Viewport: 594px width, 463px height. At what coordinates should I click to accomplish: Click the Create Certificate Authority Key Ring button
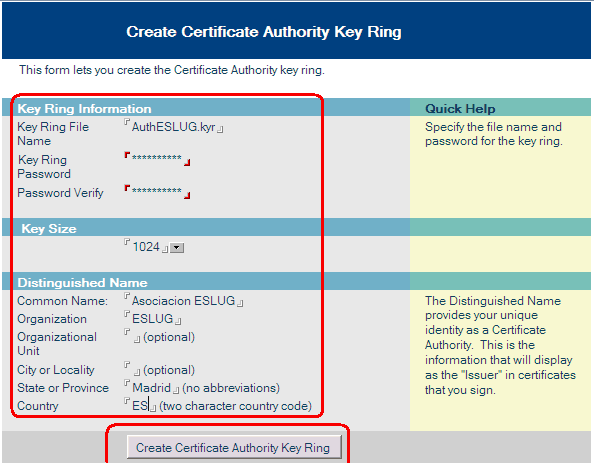(x=234, y=447)
